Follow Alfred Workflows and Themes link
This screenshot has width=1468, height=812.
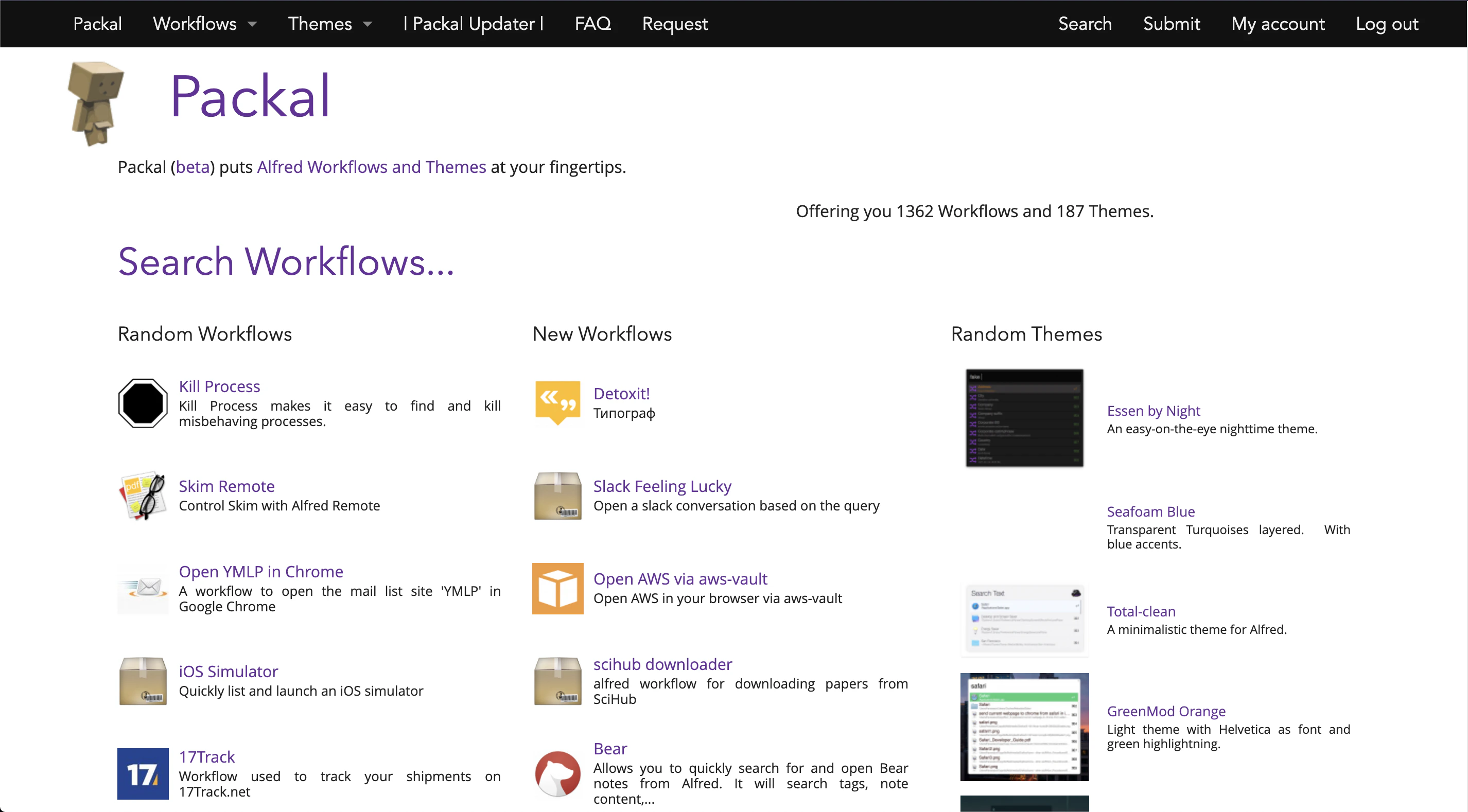pyautogui.click(x=372, y=167)
